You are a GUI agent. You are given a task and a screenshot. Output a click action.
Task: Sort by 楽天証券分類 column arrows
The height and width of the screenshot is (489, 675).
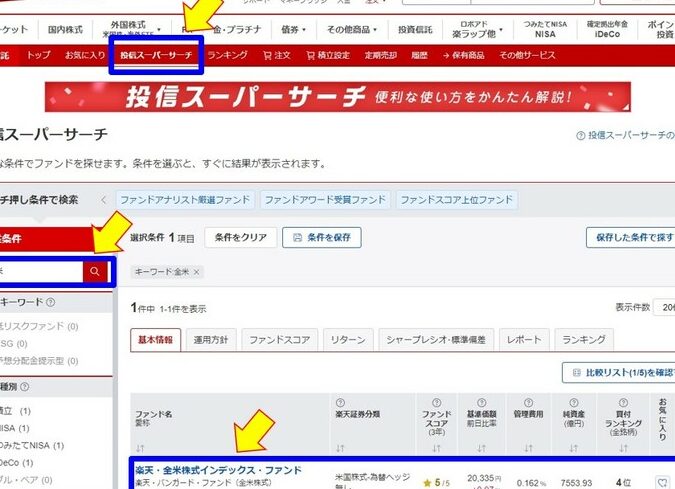pos(340,448)
